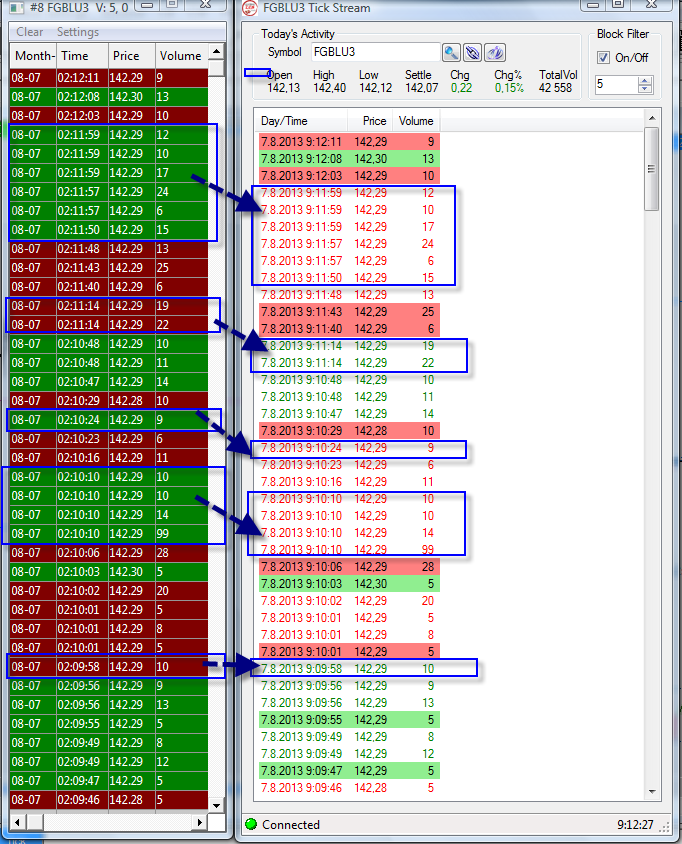Click the up arrow of Tick Stream vertical scrollbar
The height and width of the screenshot is (844, 682).
(652, 118)
